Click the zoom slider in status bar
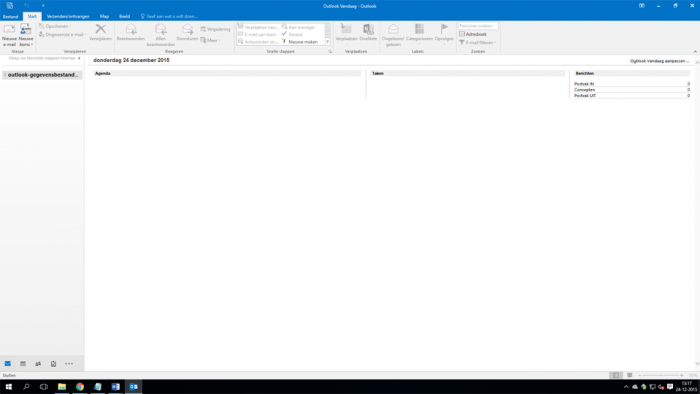The height and width of the screenshot is (394, 700). click(661, 375)
